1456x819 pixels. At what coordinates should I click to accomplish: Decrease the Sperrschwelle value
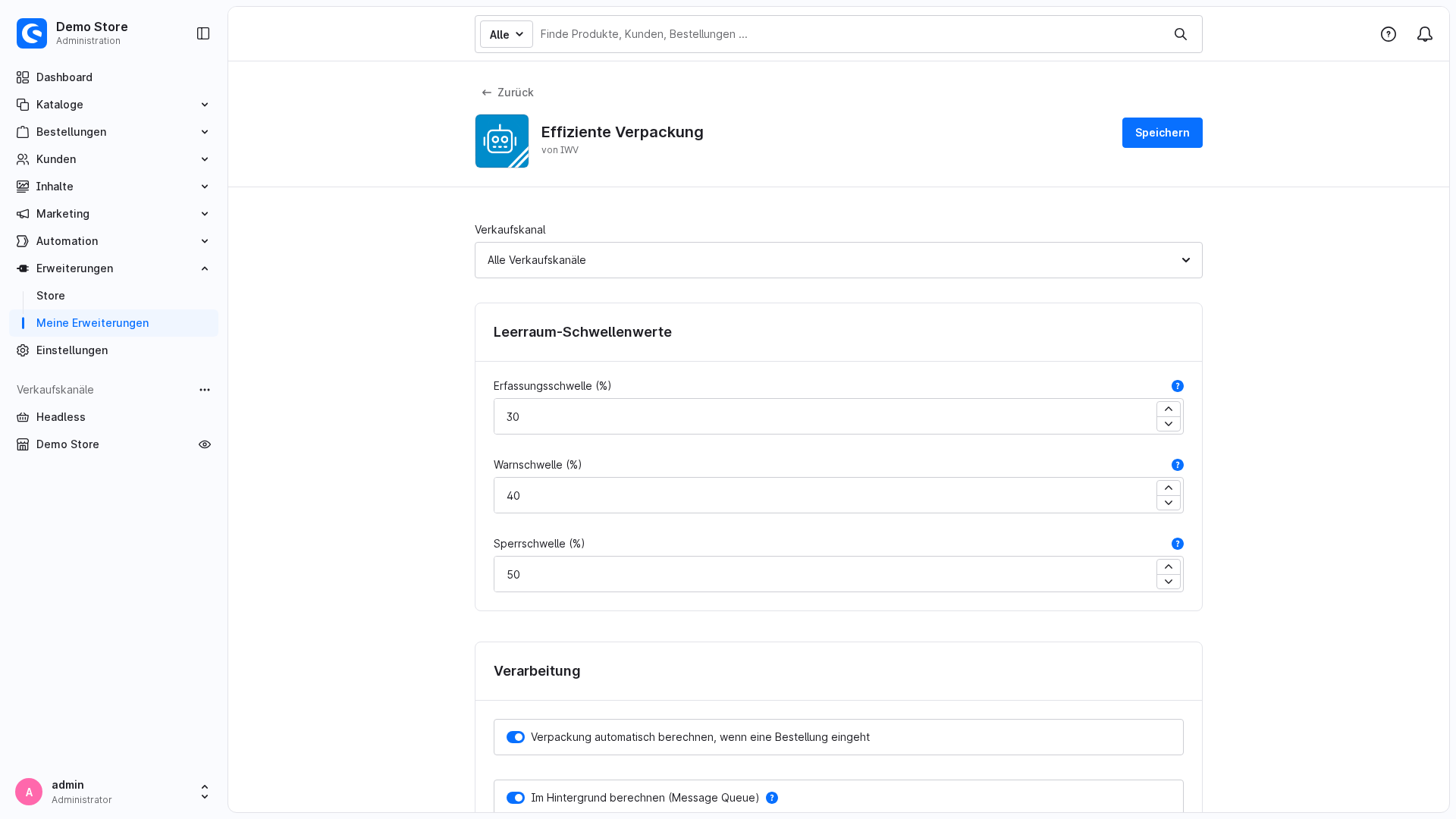click(1169, 582)
